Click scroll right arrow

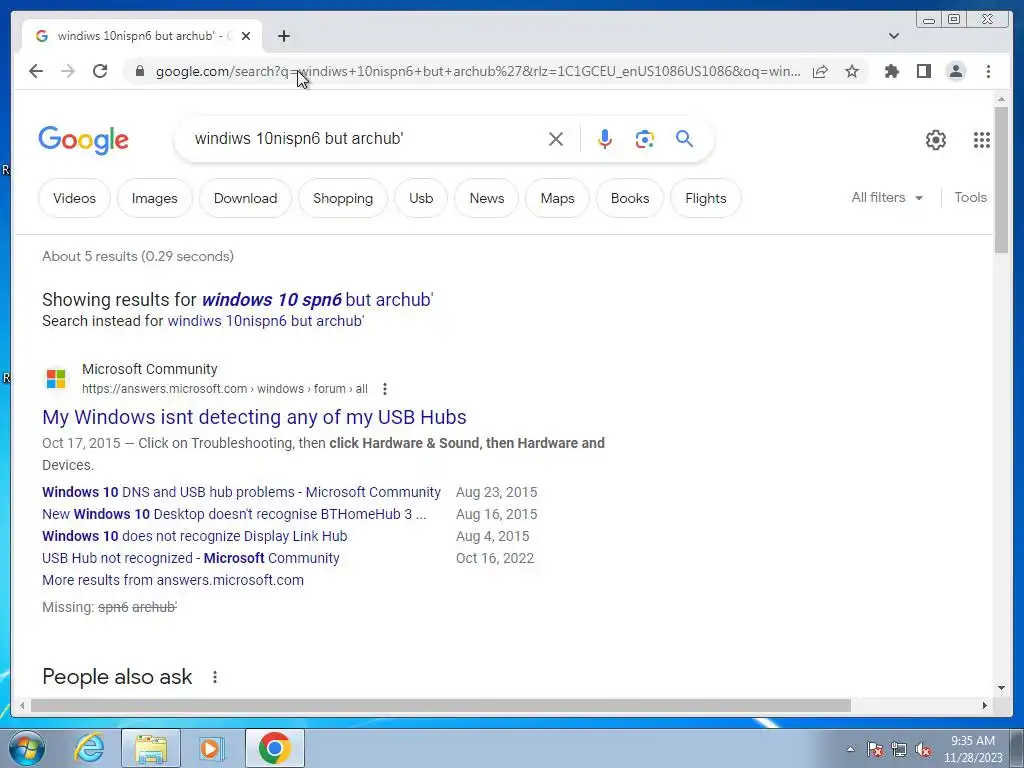984,706
